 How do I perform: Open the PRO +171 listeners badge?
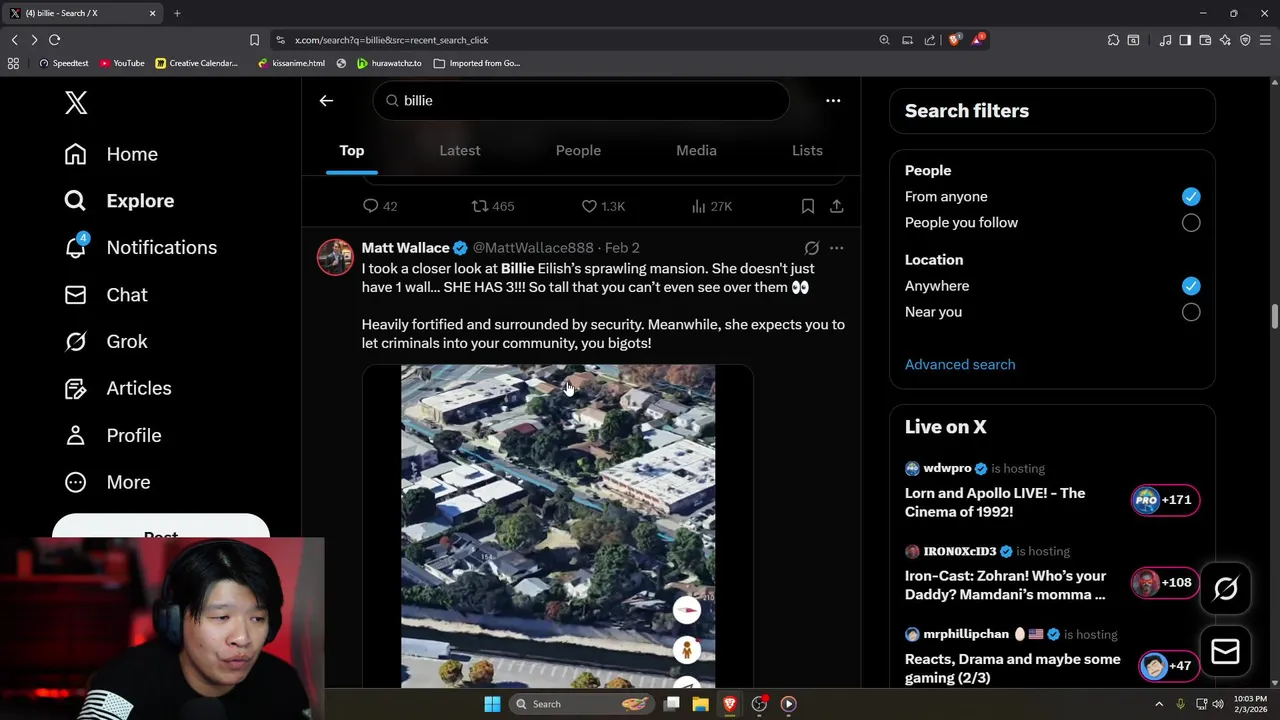[x=1165, y=500]
